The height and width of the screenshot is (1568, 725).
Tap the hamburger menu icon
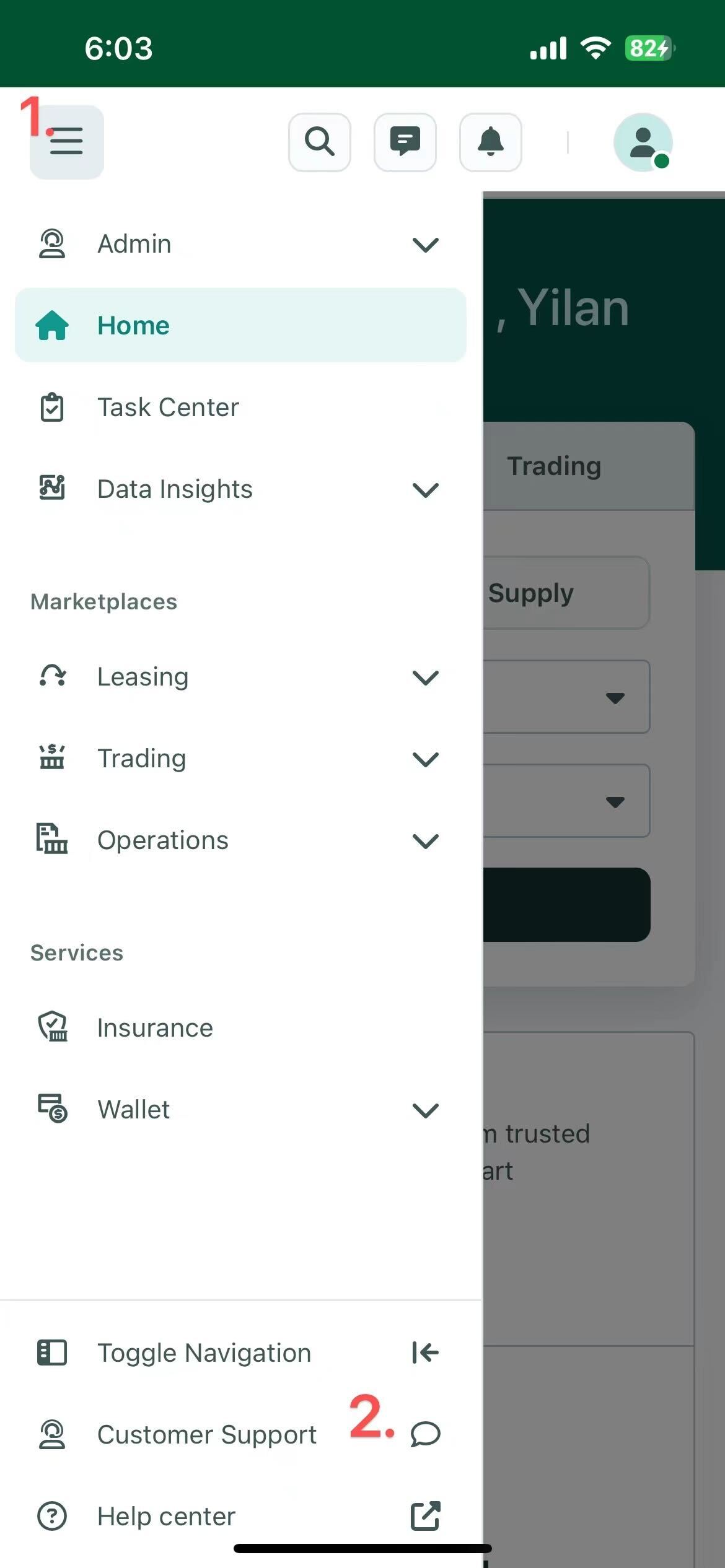tap(66, 142)
